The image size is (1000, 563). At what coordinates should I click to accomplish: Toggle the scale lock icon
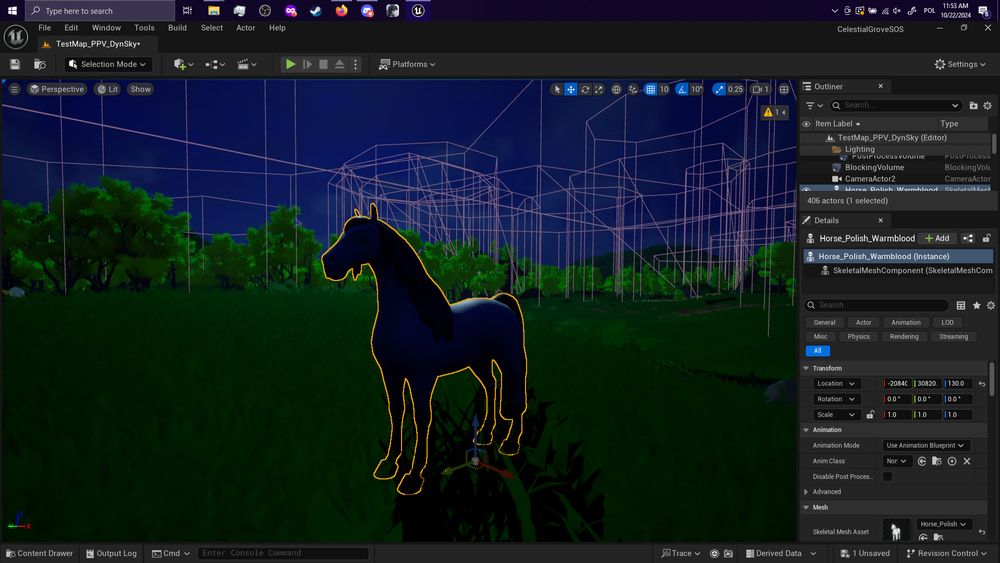870,415
